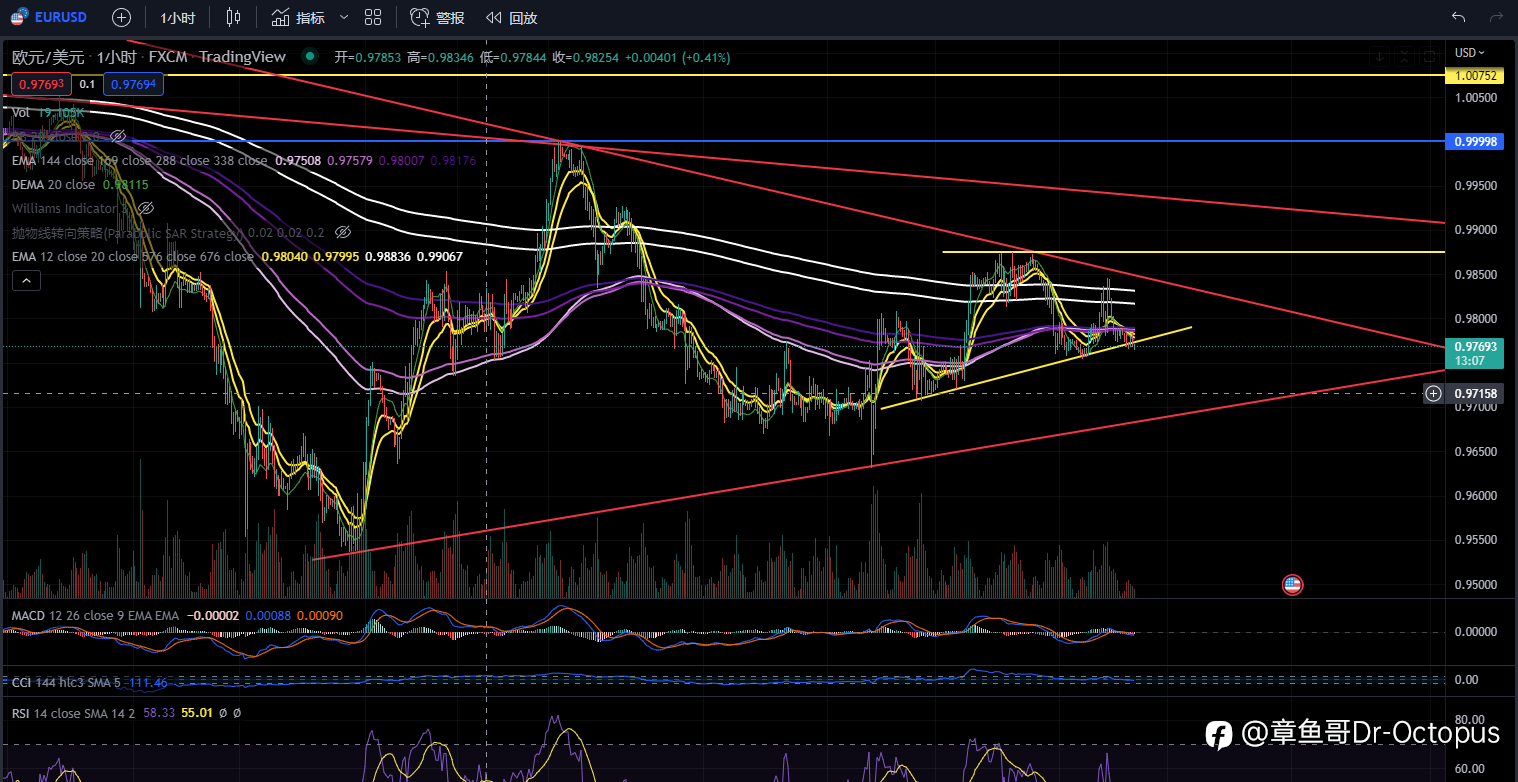The width and height of the screenshot is (1518, 782).
Task: Click the red 0.97693 sell price button
Action: 41,84
